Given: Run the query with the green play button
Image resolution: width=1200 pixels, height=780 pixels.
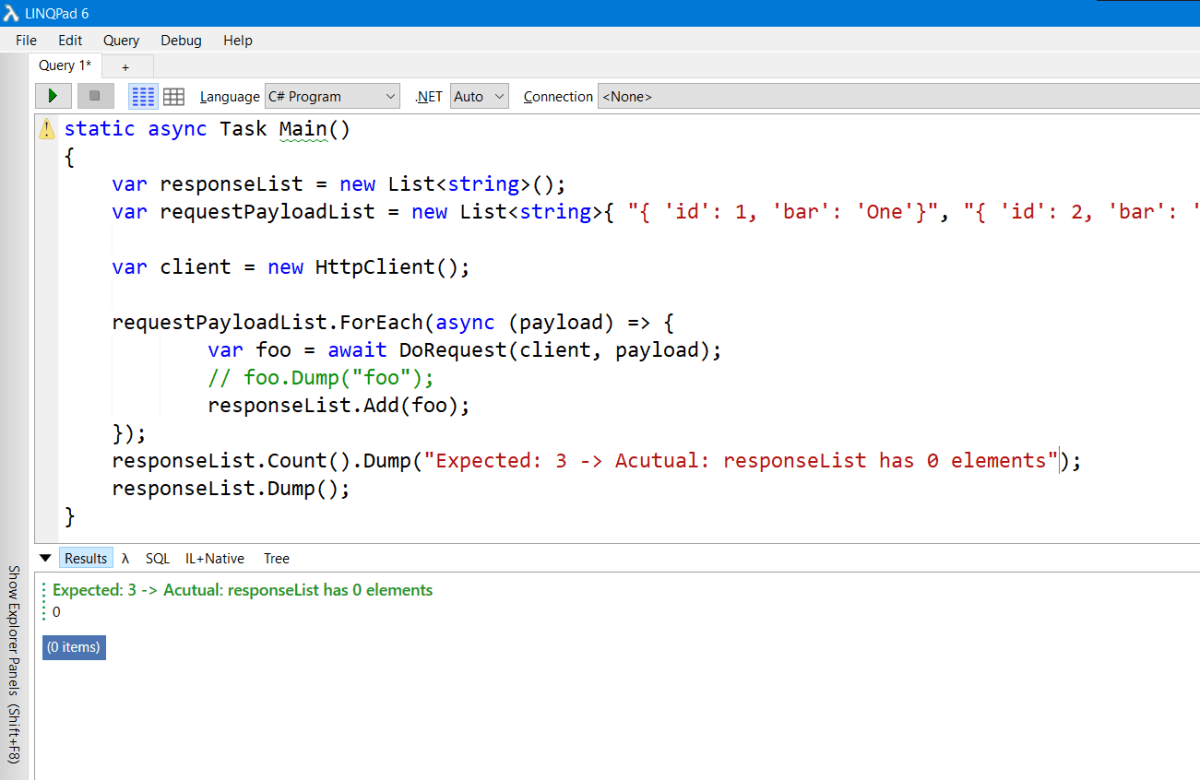Looking at the screenshot, I should pyautogui.click(x=53, y=96).
